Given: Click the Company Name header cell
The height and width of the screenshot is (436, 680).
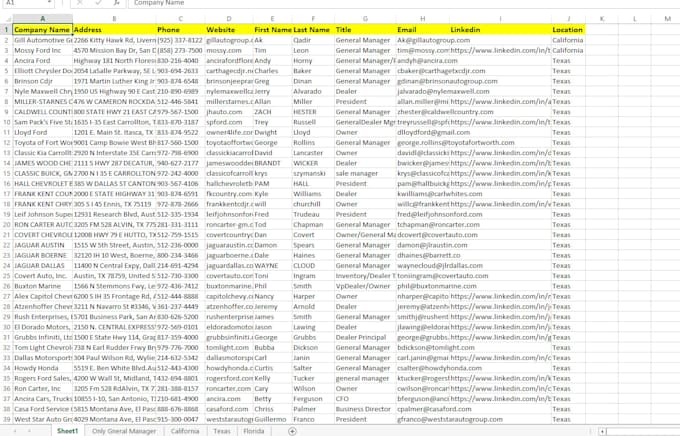Looking at the screenshot, I should [x=42, y=30].
